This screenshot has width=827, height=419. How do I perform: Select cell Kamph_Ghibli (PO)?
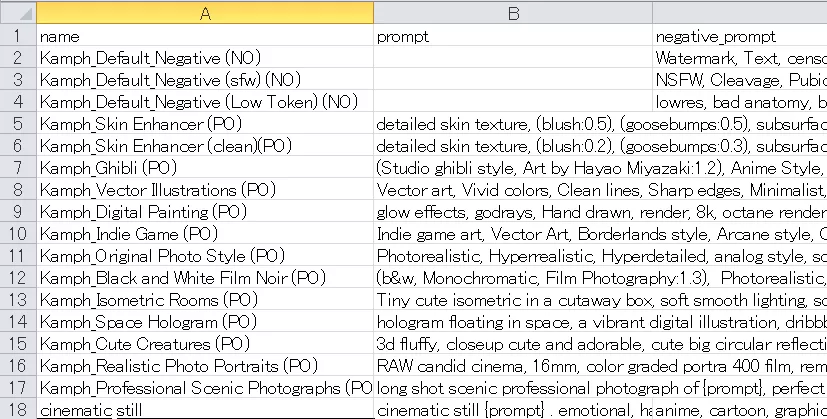[x=205, y=168]
